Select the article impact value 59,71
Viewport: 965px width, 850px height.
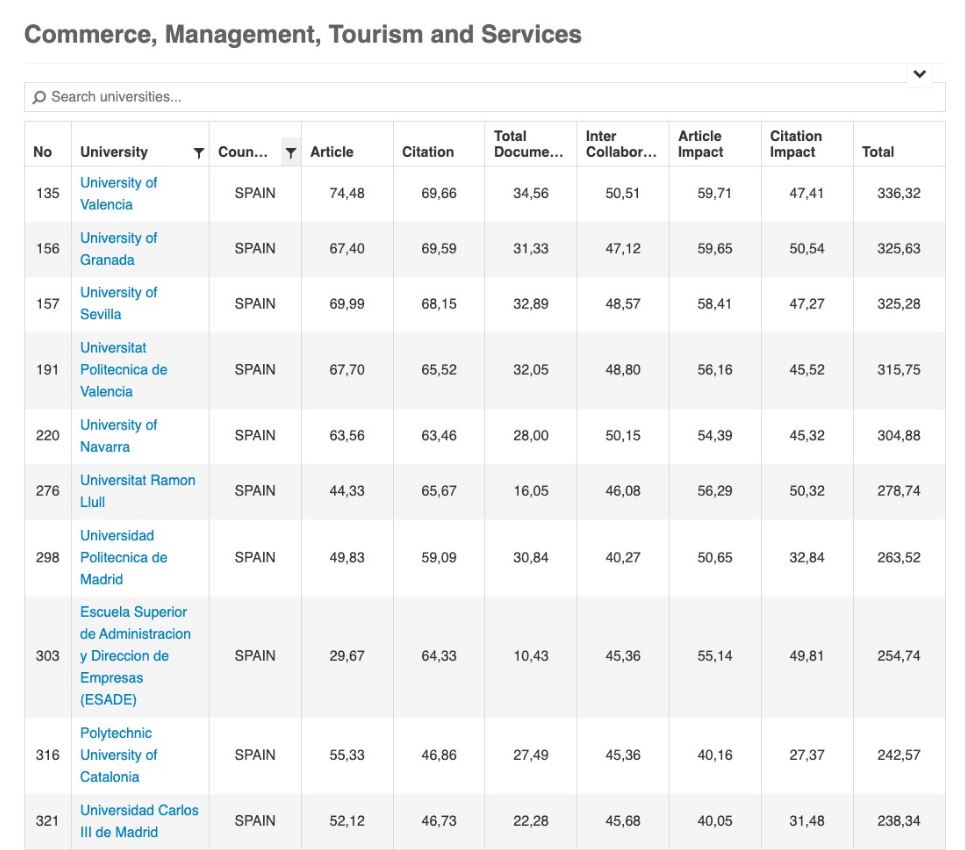tap(715, 193)
